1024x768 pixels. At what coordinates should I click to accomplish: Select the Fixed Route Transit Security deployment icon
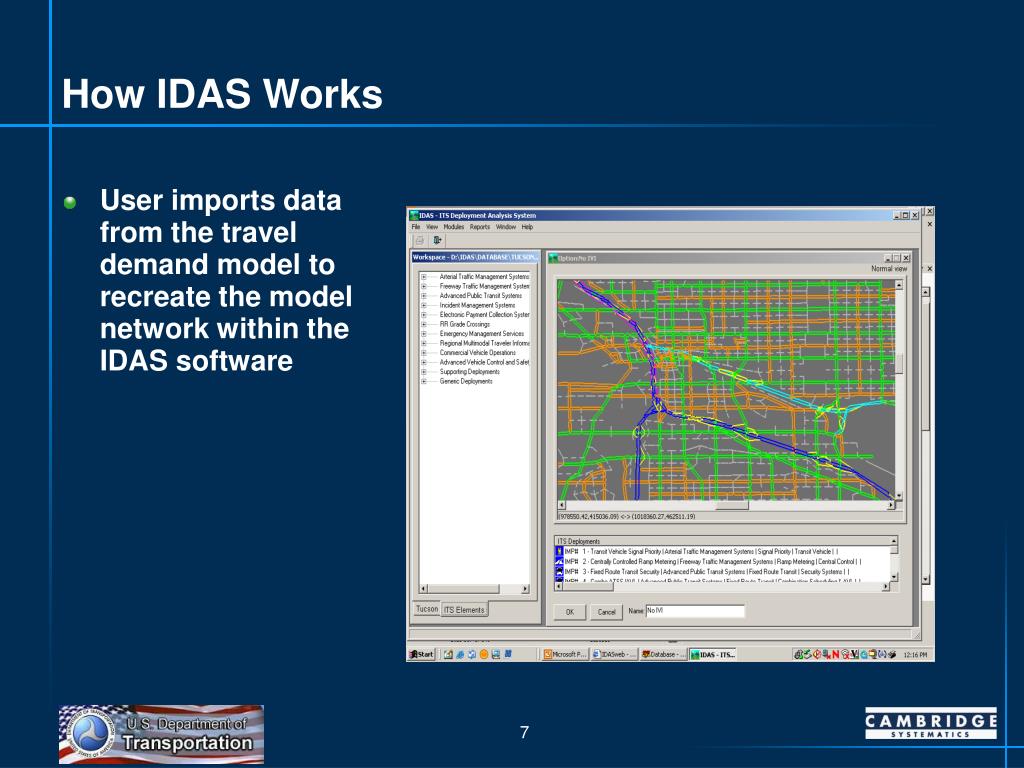point(559,571)
